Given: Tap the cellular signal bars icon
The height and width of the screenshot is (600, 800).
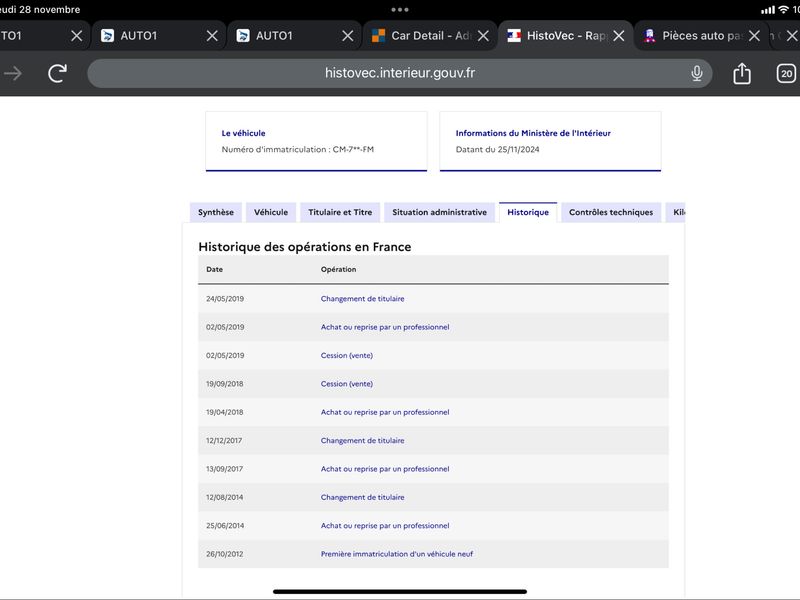Looking at the screenshot, I should [x=768, y=10].
